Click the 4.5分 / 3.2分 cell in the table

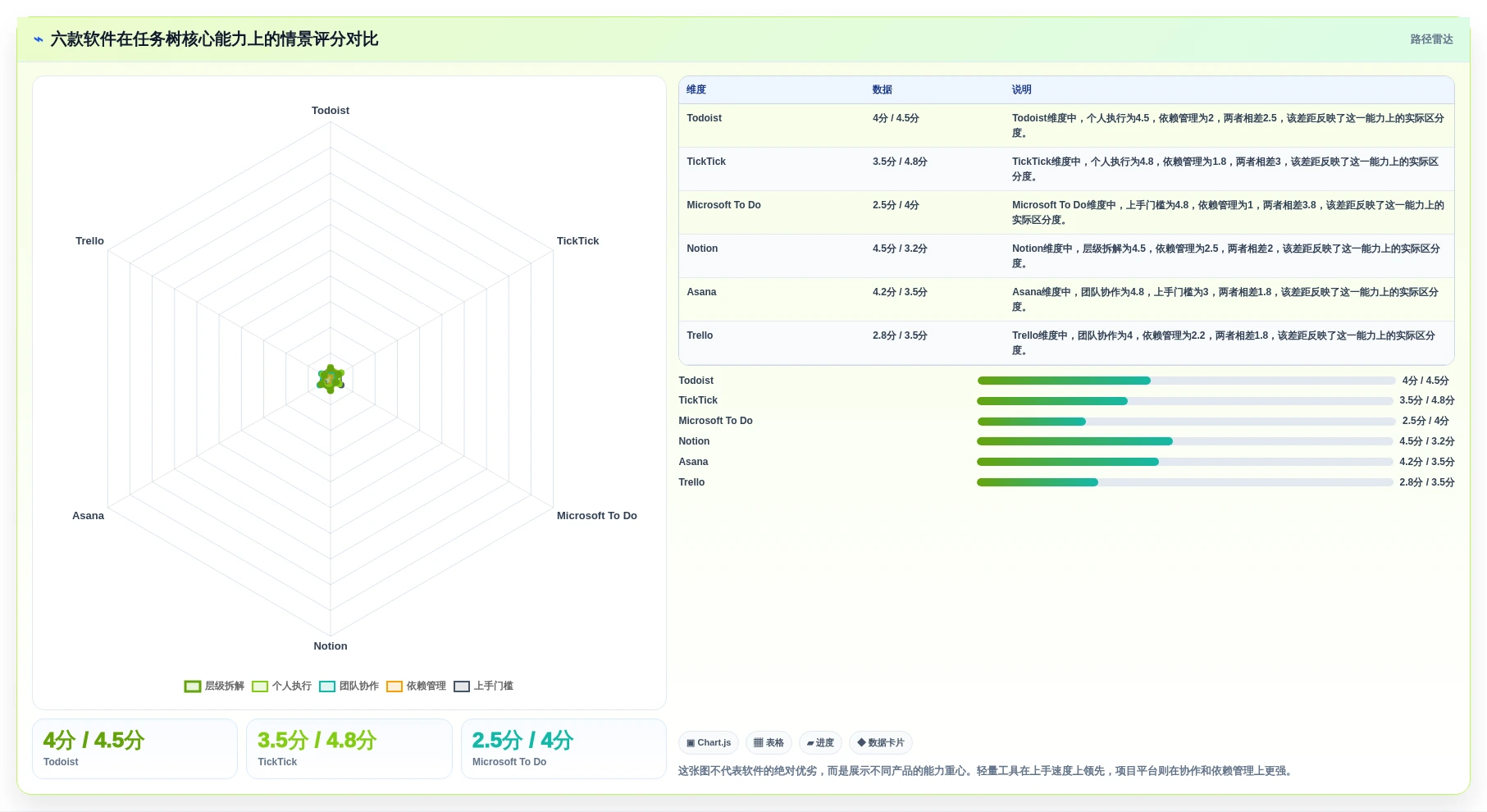pyautogui.click(x=900, y=249)
